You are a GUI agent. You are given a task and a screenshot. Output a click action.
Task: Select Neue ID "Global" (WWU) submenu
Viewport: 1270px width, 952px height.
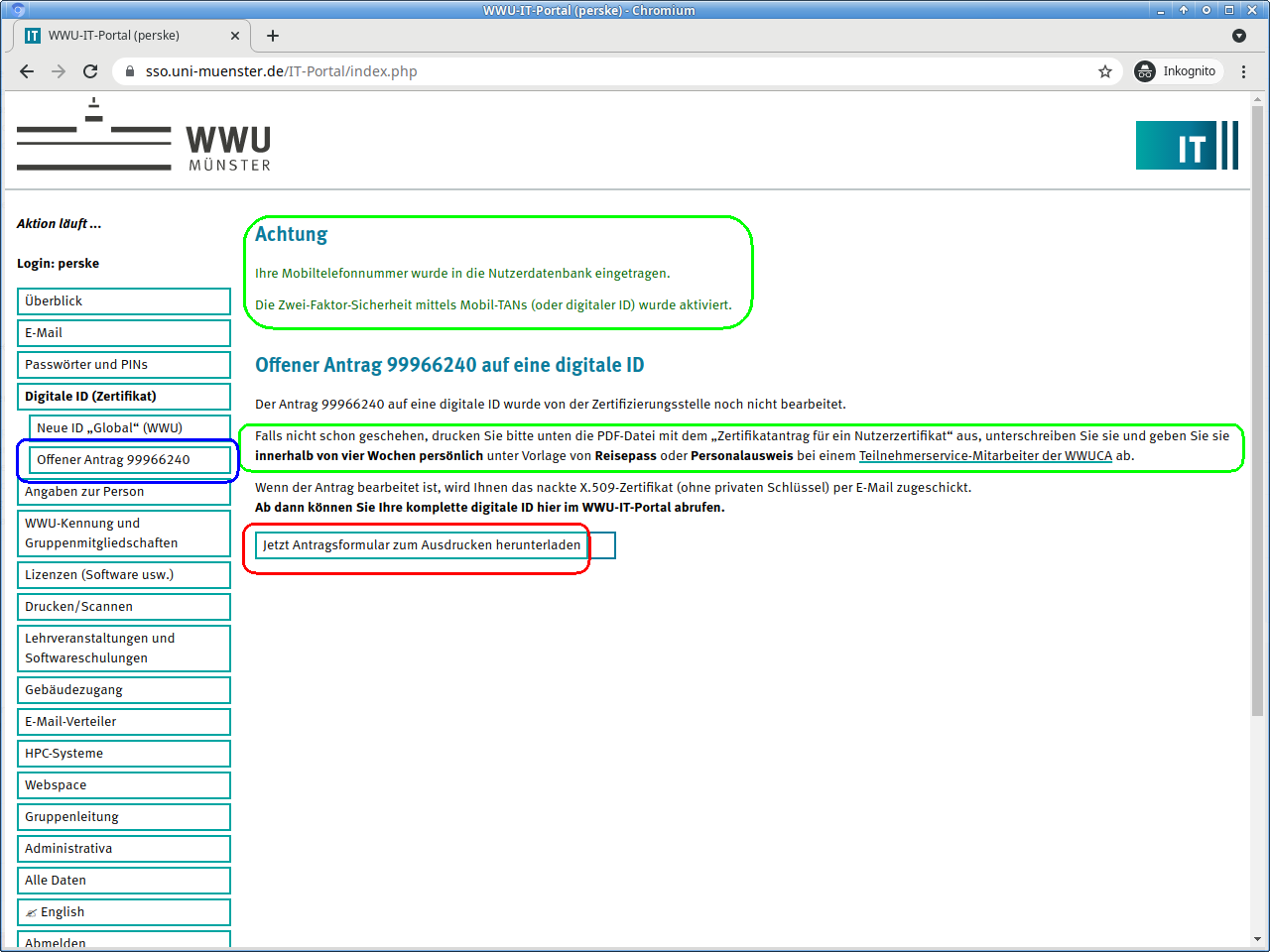tap(129, 428)
